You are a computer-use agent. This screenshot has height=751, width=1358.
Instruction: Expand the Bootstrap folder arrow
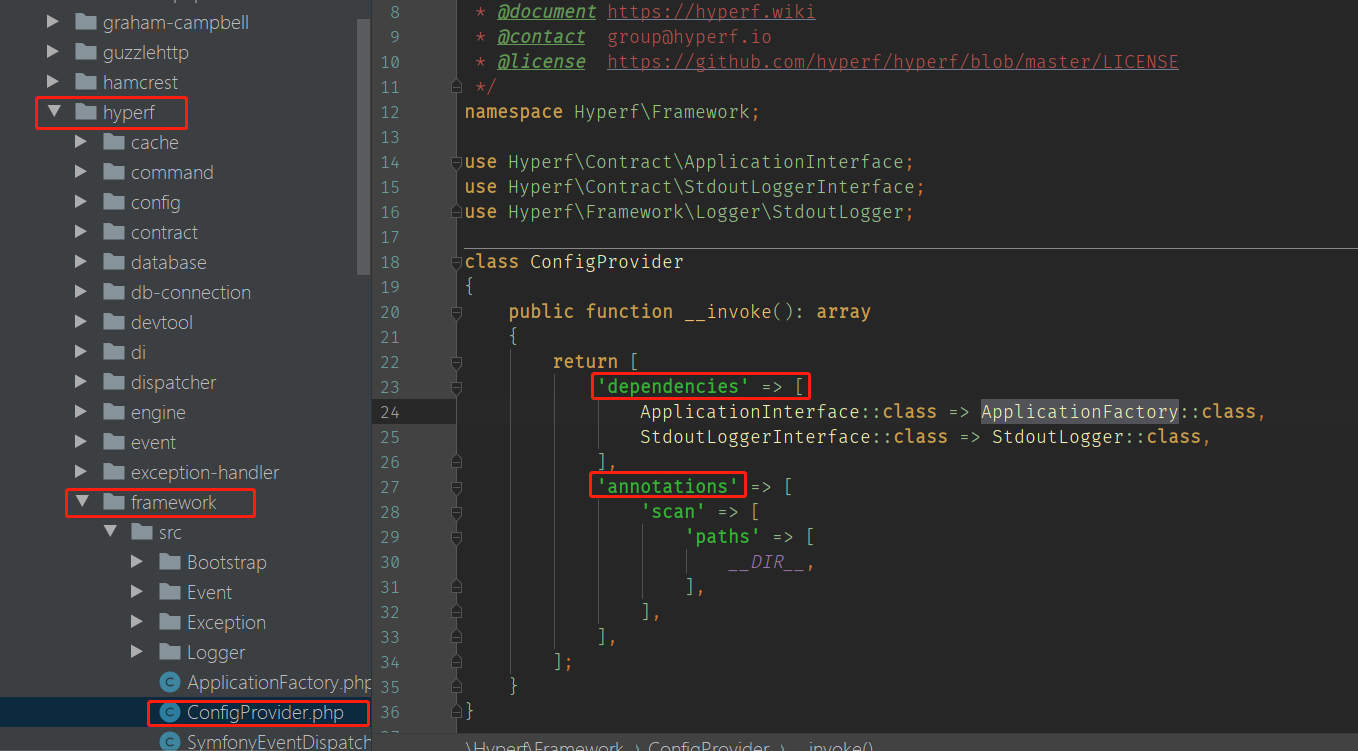click(137, 562)
